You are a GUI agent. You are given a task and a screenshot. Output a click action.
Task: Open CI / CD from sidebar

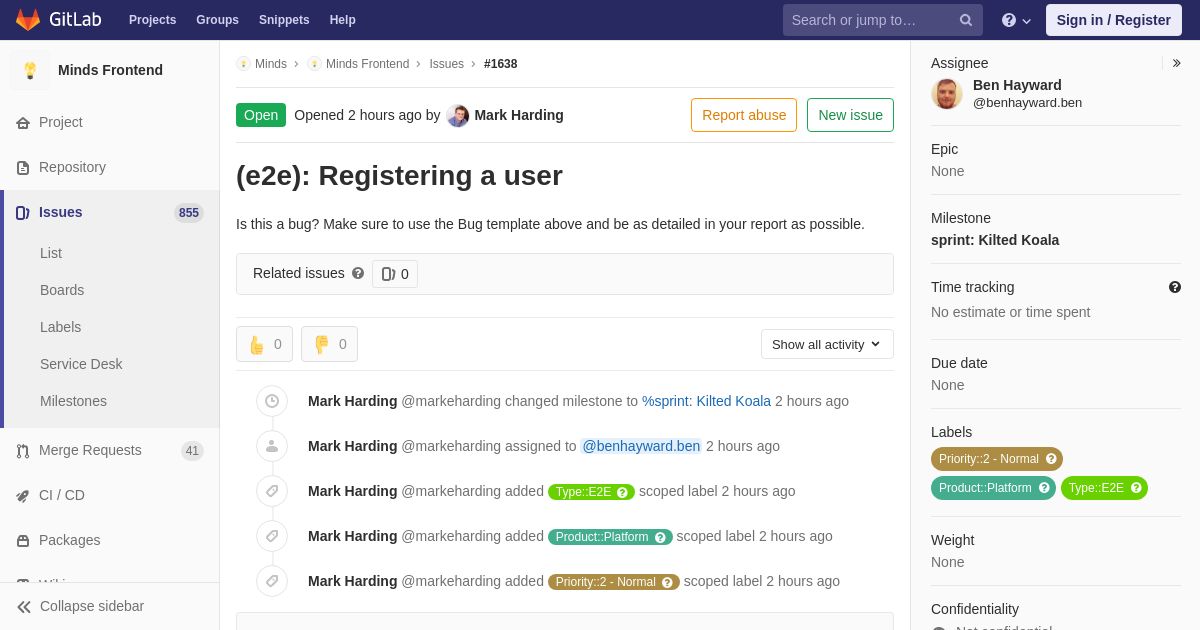(x=62, y=495)
